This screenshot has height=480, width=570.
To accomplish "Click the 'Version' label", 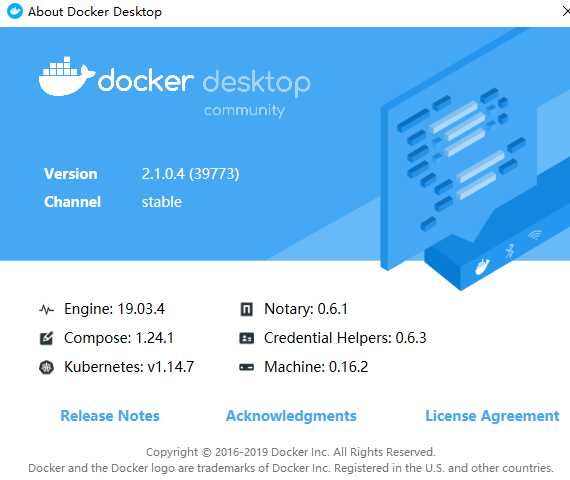I will 71,174.
